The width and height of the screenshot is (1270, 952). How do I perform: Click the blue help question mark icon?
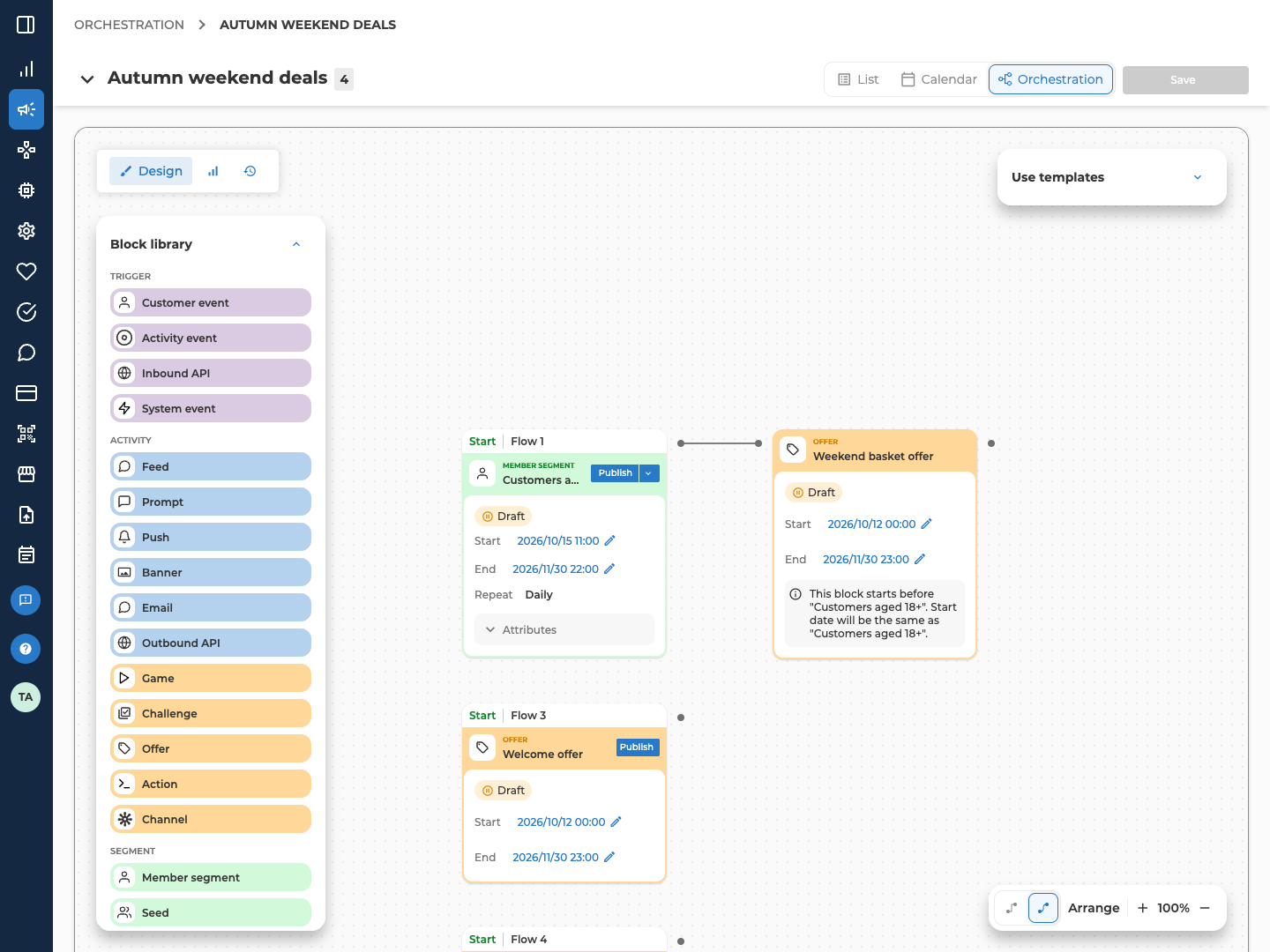point(26,649)
